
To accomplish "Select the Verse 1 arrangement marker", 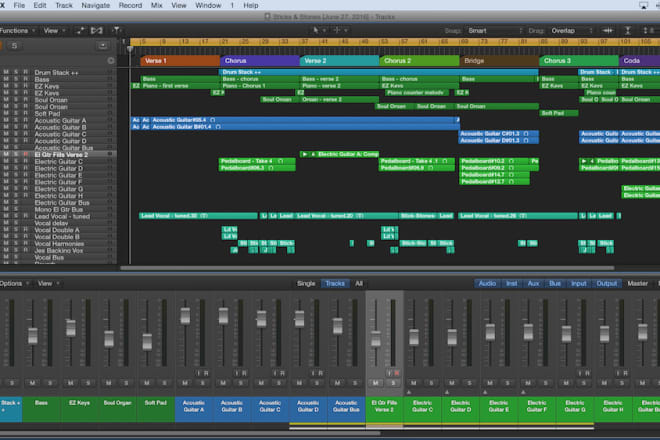I will pyautogui.click(x=180, y=61).
